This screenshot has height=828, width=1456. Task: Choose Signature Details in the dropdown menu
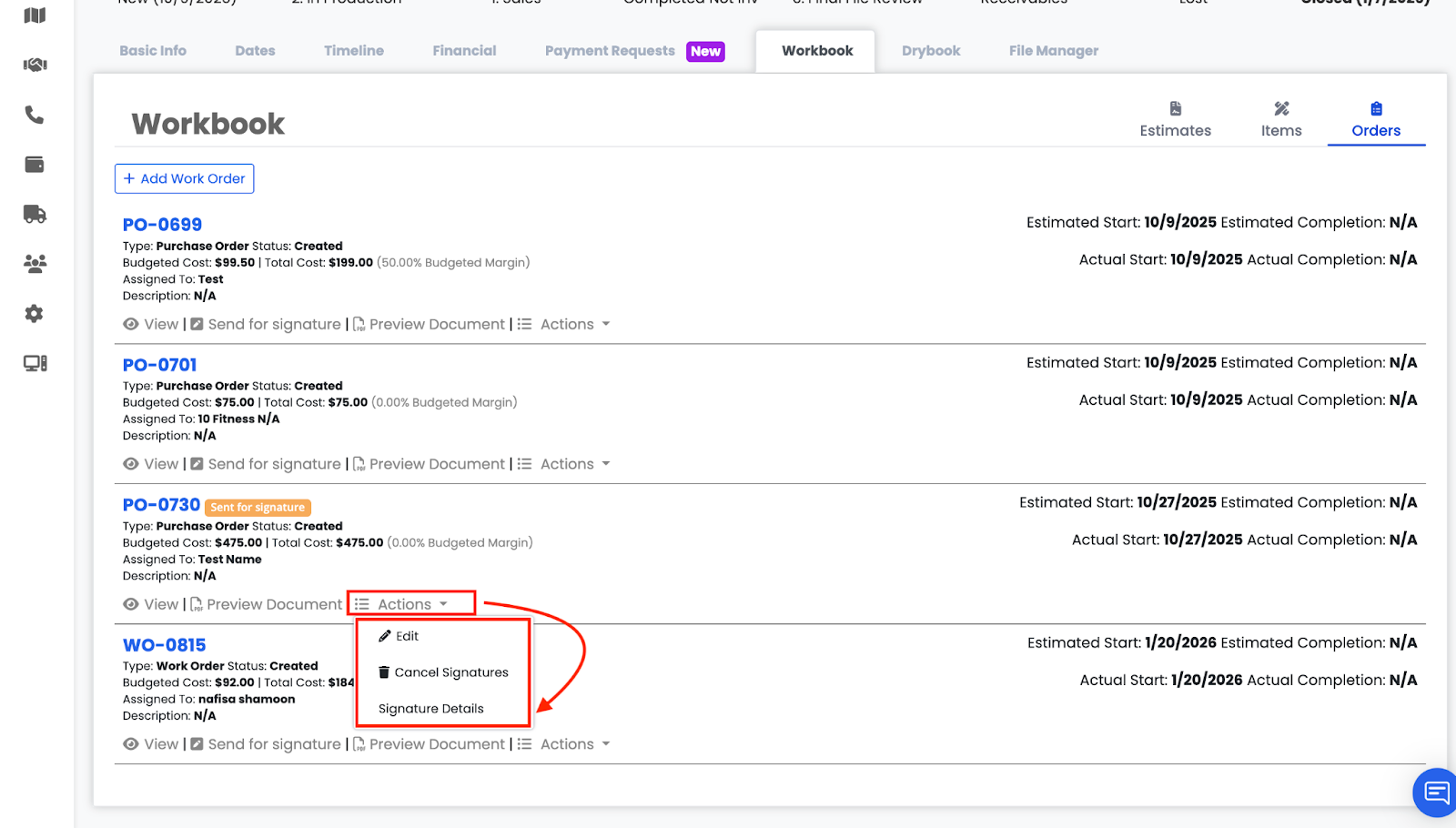(431, 710)
